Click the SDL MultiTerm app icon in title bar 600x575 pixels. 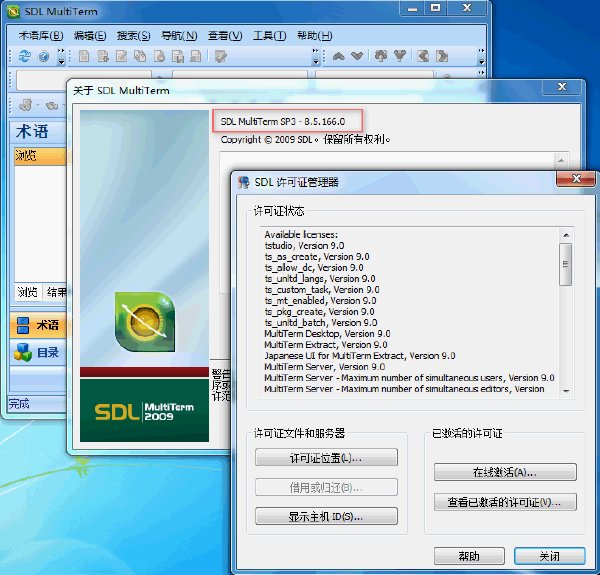click(13, 12)
